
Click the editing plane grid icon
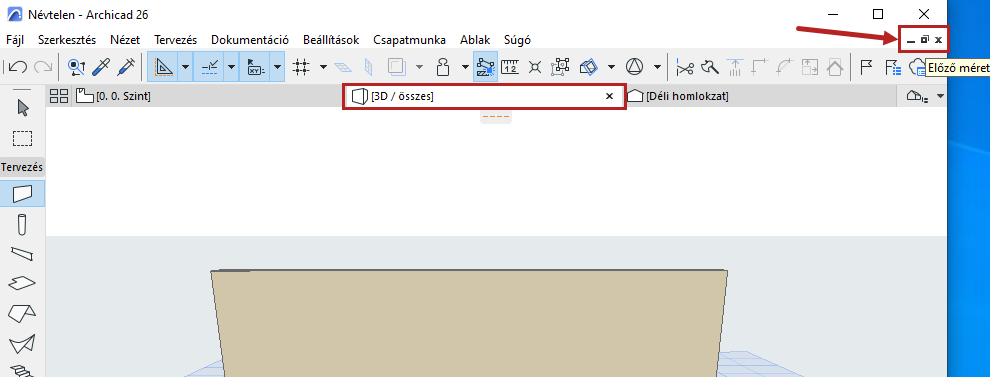pos(343,66)
